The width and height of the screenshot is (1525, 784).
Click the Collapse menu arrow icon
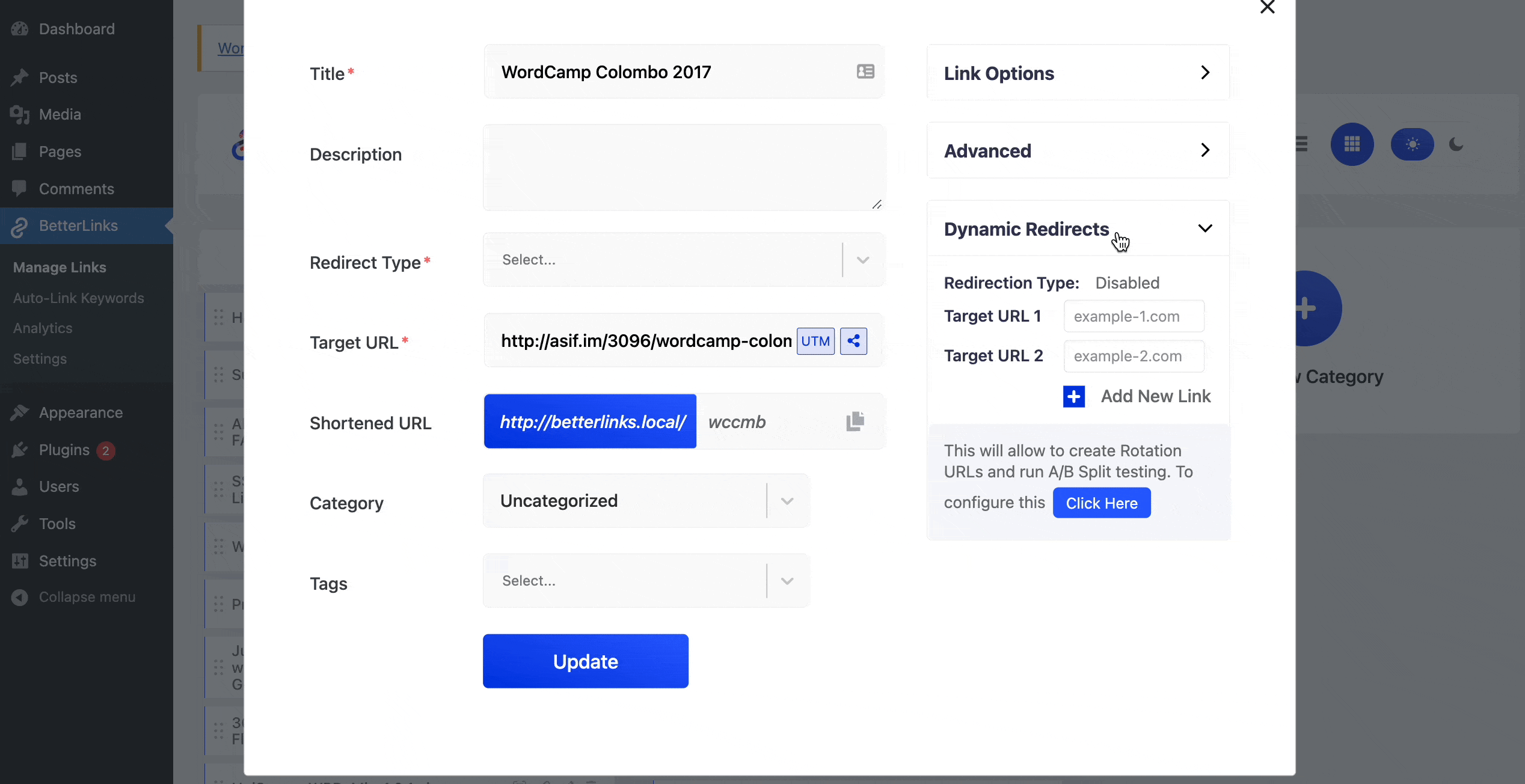[20, 597]
